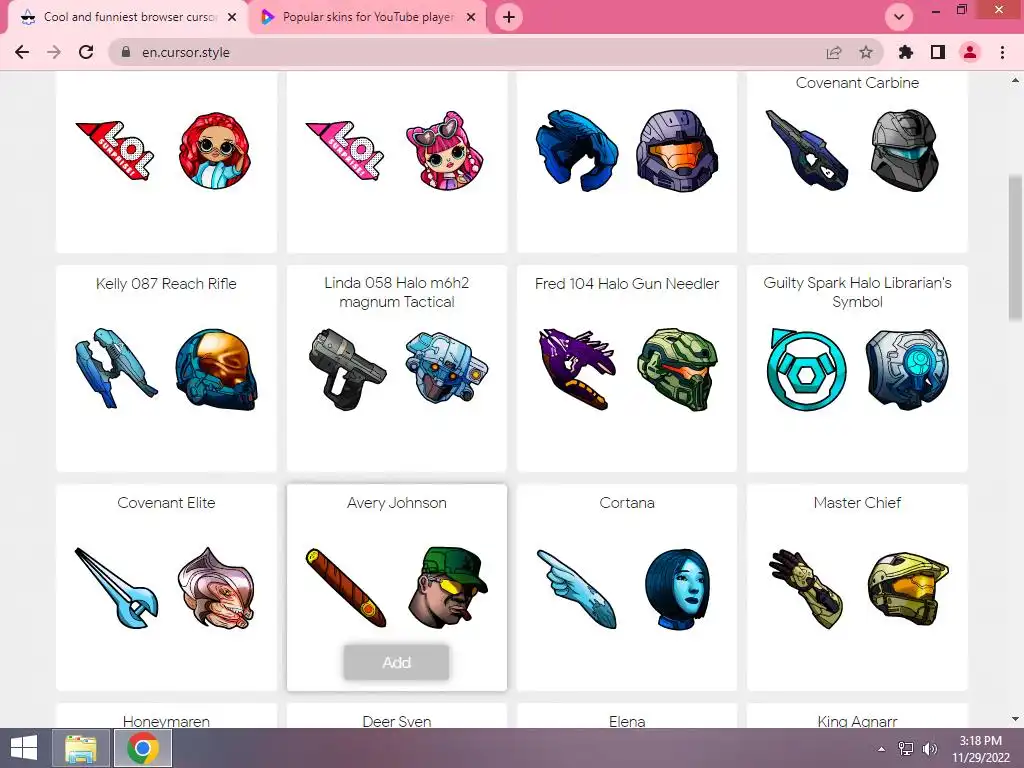Select the Avery Johnson cigar cursor
The height and width of the screenshot is (768, 1024).
tap(346, 588)
